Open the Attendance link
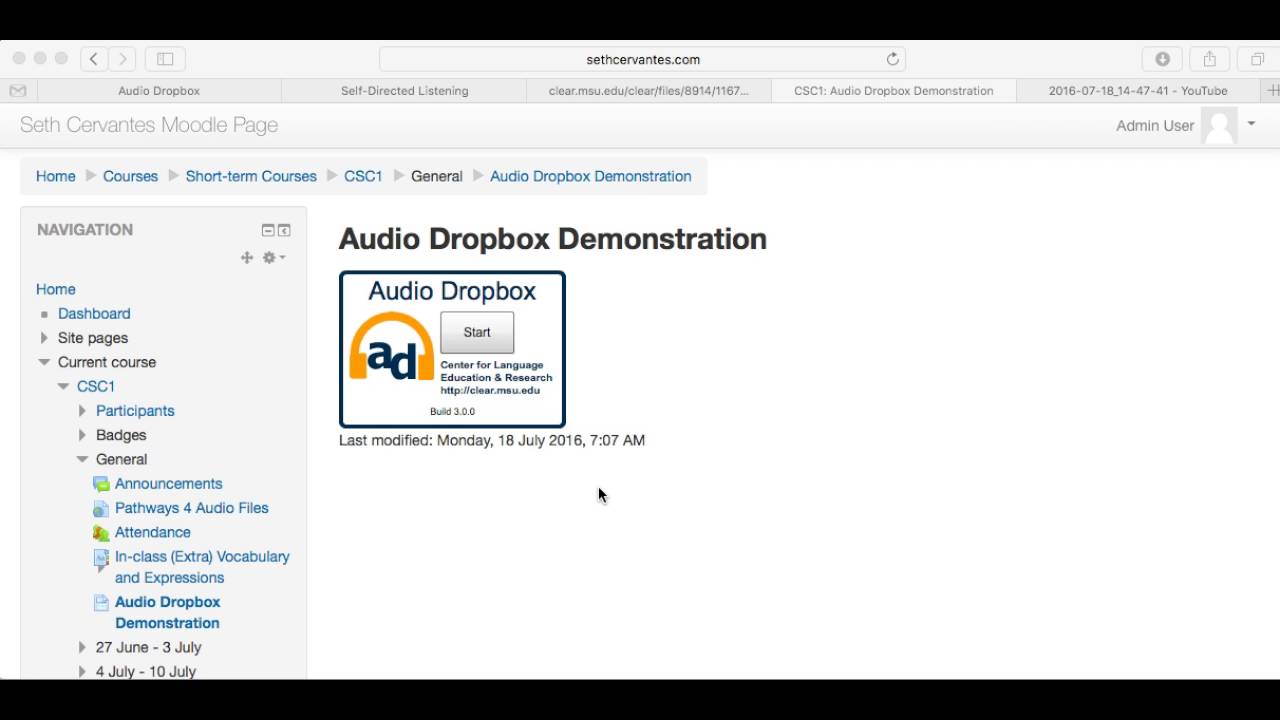This screenshot has height=720, width=1280. [152, 533]
